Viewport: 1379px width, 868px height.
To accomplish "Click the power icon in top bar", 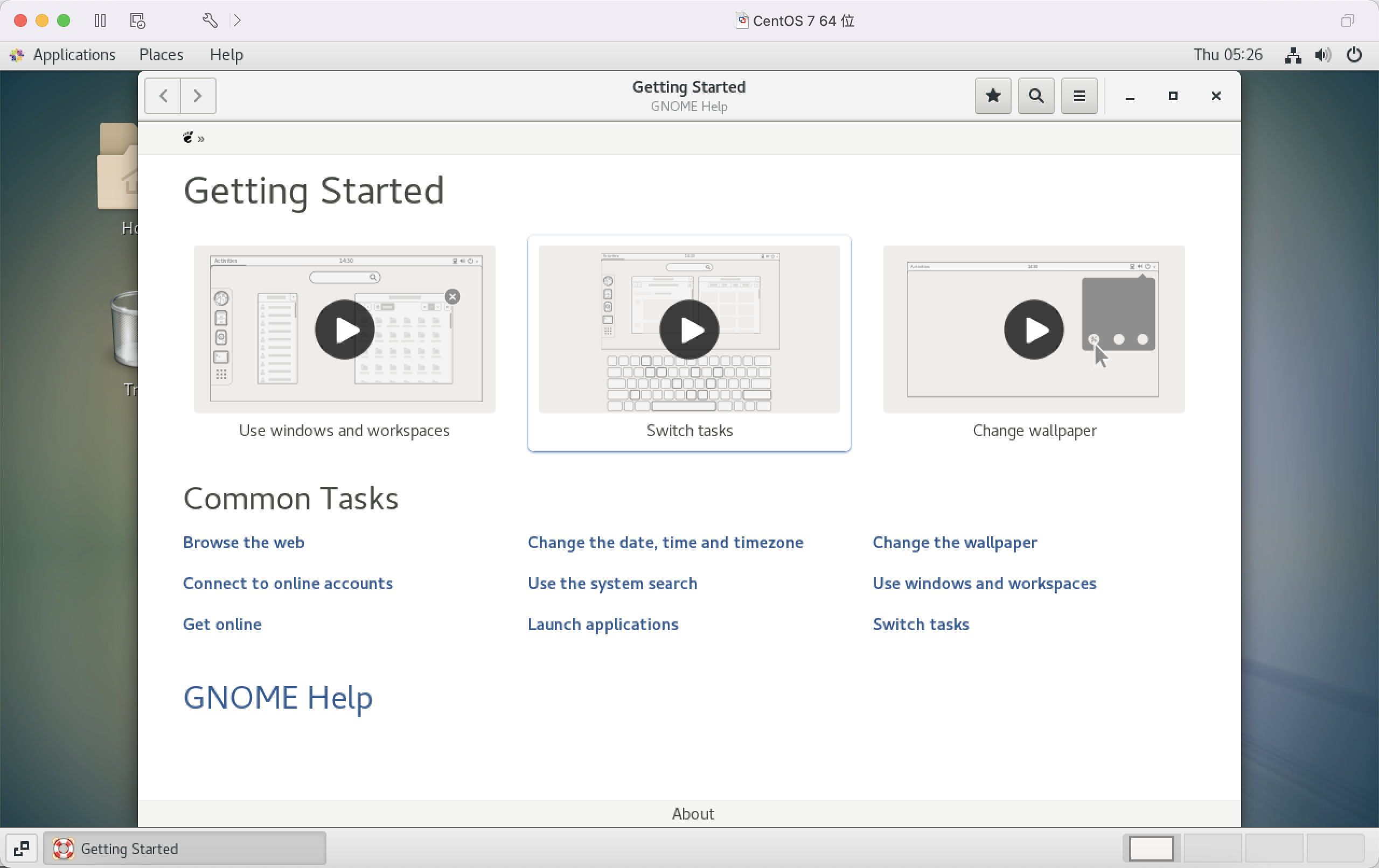I will click(x=1354, y=55).
